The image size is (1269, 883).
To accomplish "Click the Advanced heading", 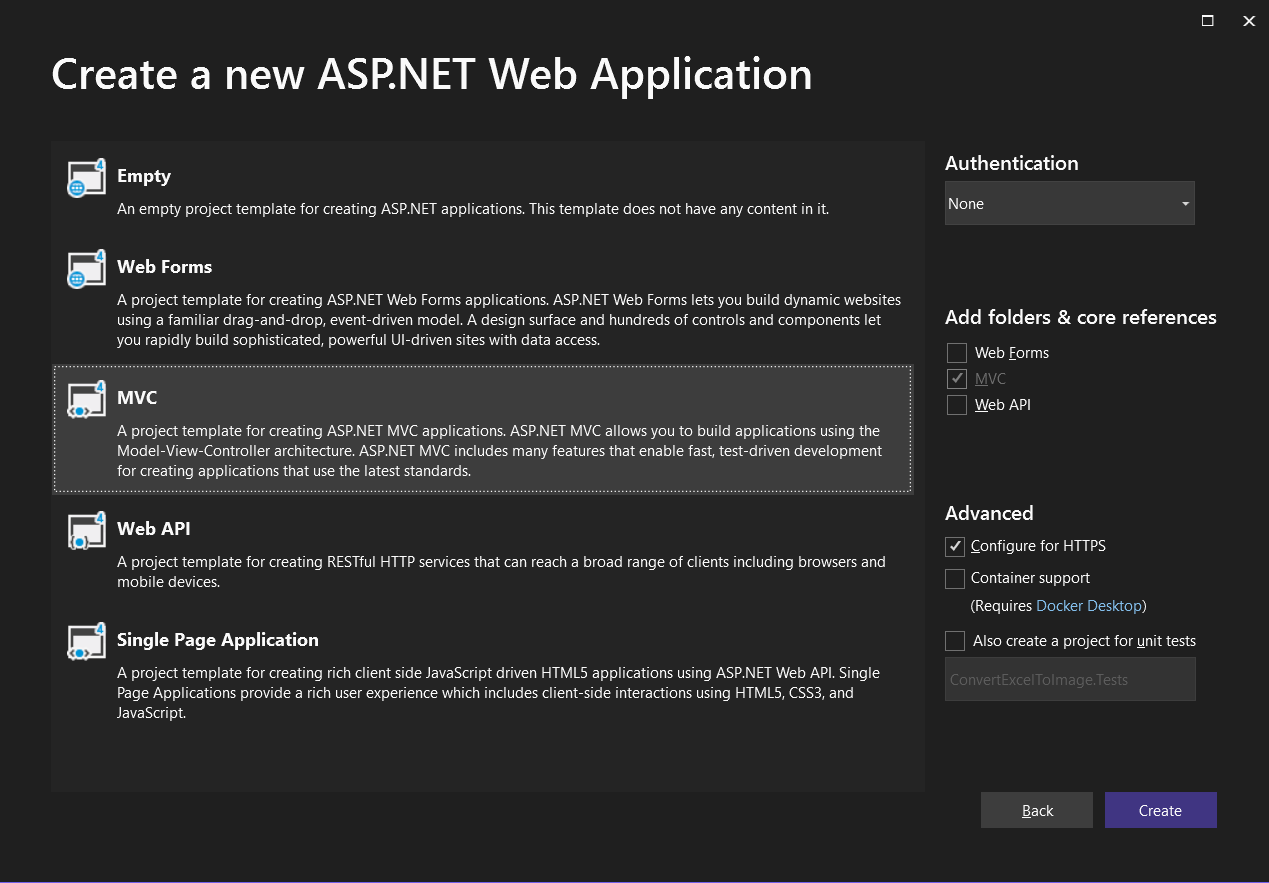I will [989, 513].
